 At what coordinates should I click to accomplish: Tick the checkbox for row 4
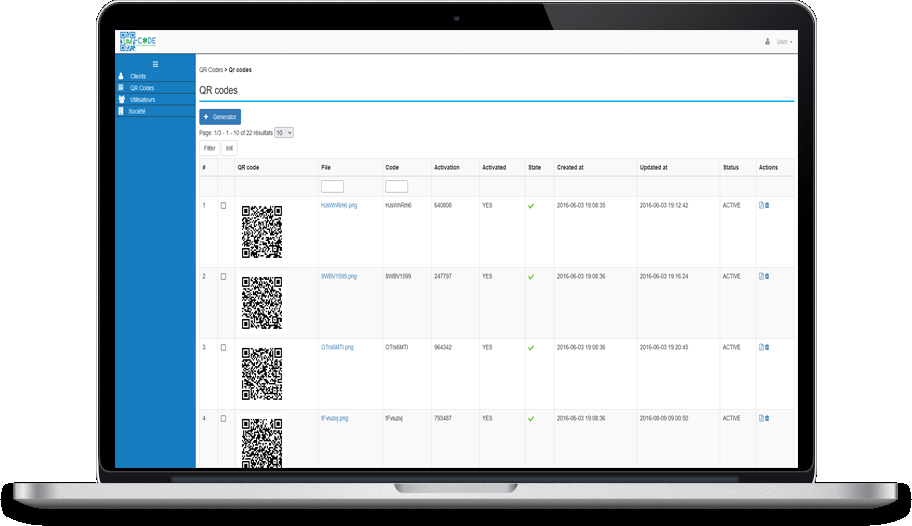pyautogui.click(x=223, y=418)
